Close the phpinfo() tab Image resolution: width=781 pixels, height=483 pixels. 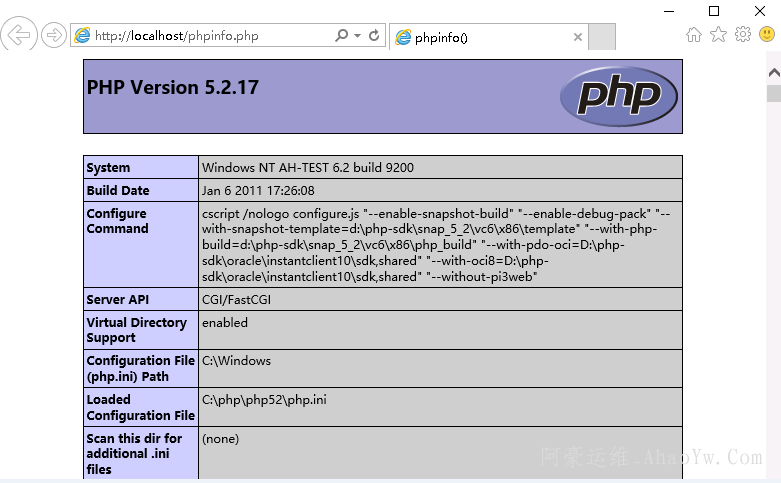[x=577, y=37]
